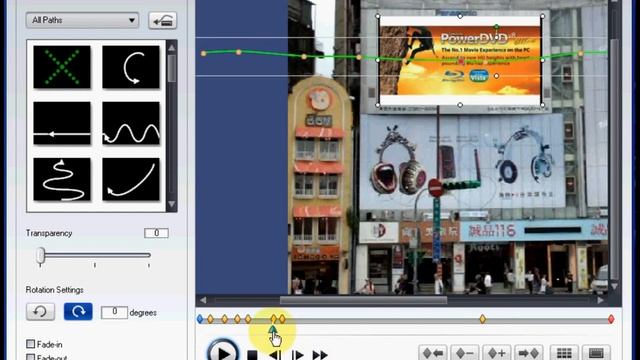Click the green rotation handle atop PiP
The width and height of the screenshot is (640, 360).
coord(496,27)
